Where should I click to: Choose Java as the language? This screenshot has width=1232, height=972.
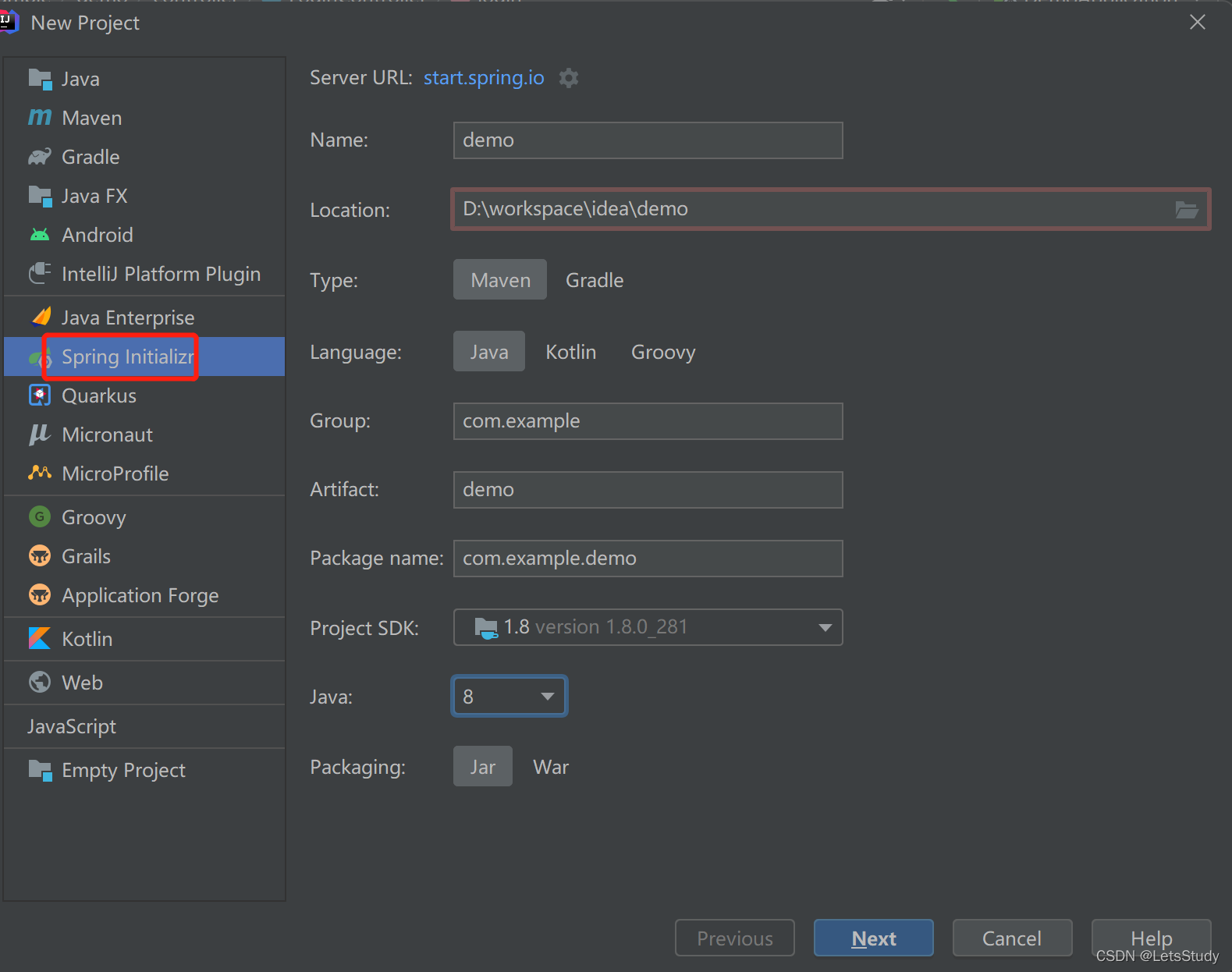pos(489,352)
